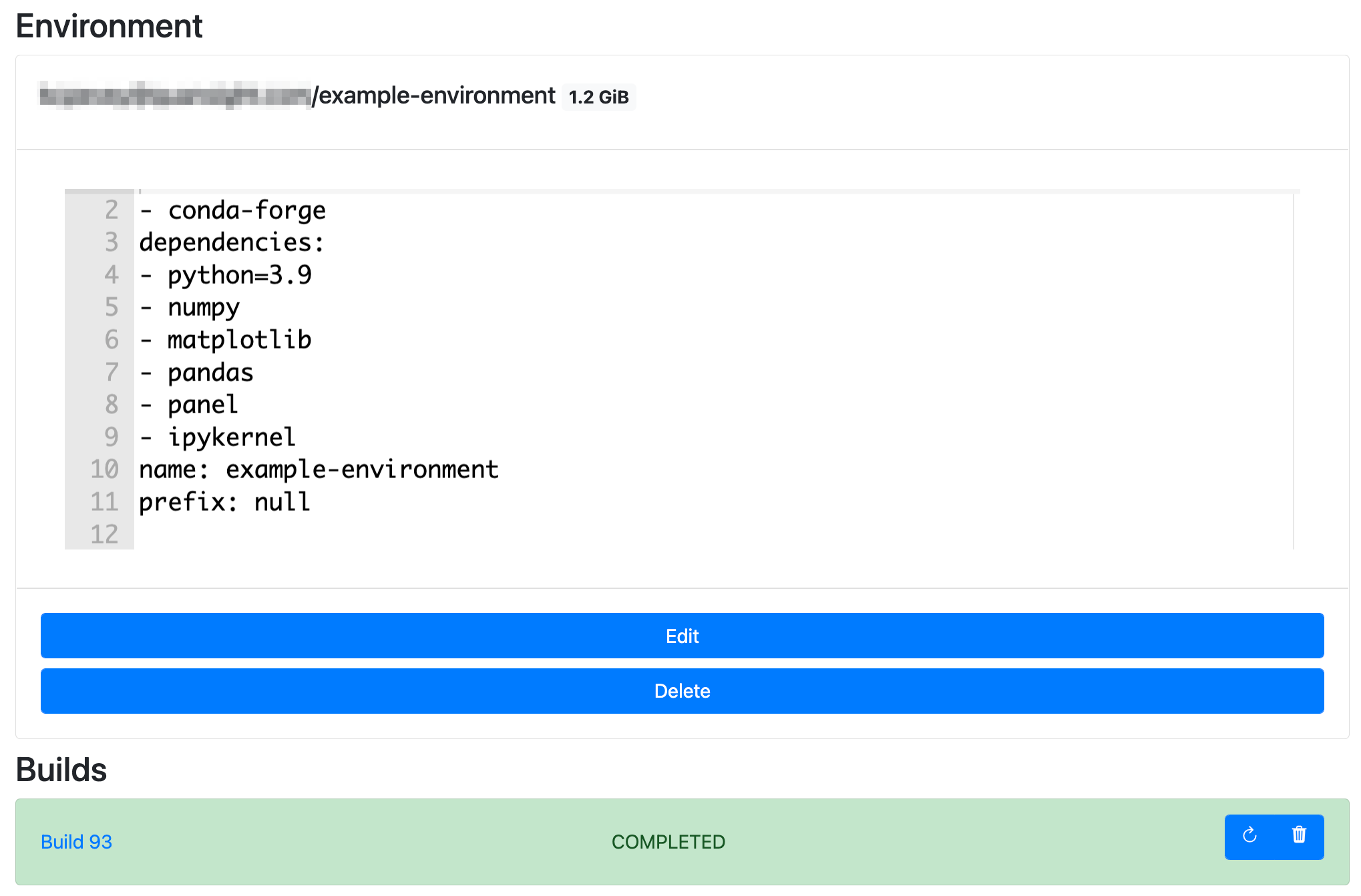
Task: Click the COMPLETED build status text
Action: [668, 842]
